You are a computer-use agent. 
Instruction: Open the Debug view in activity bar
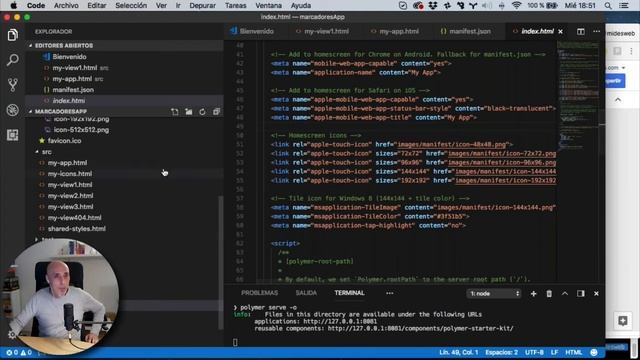[x=13, y=110]
